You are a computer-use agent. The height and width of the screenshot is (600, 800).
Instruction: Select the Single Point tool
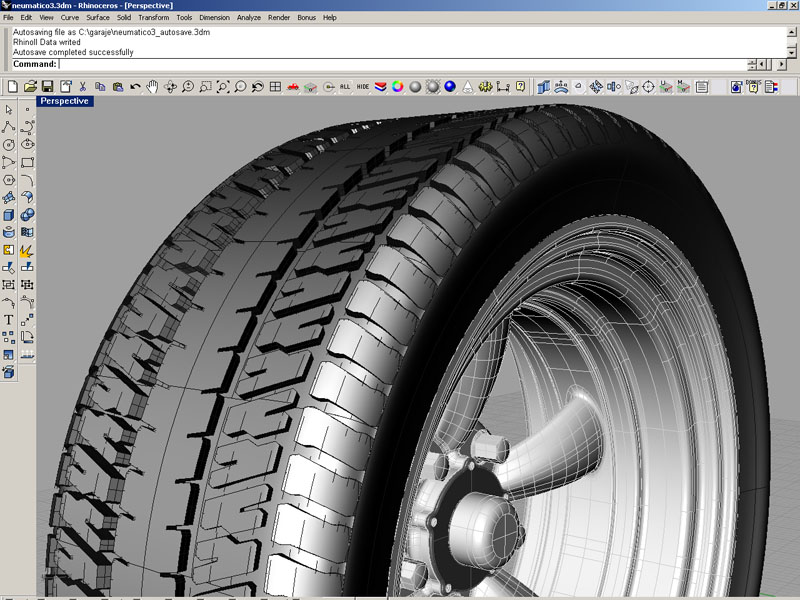[x=28, y=110]
